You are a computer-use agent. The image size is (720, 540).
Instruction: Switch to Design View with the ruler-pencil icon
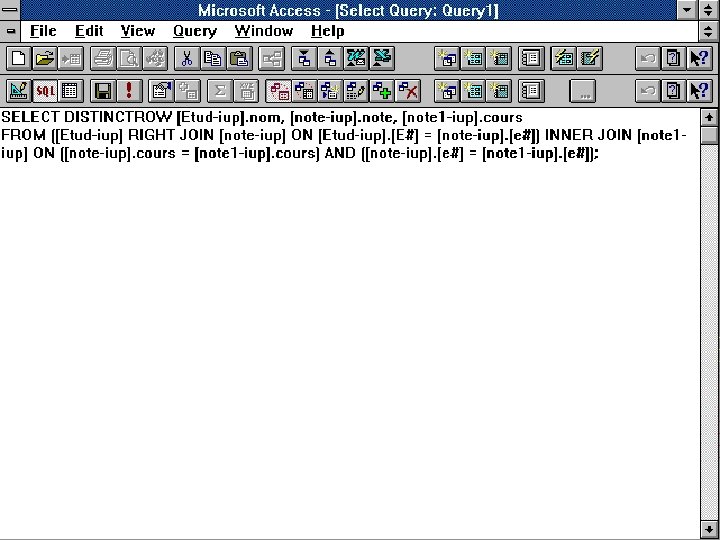(19, 91)
